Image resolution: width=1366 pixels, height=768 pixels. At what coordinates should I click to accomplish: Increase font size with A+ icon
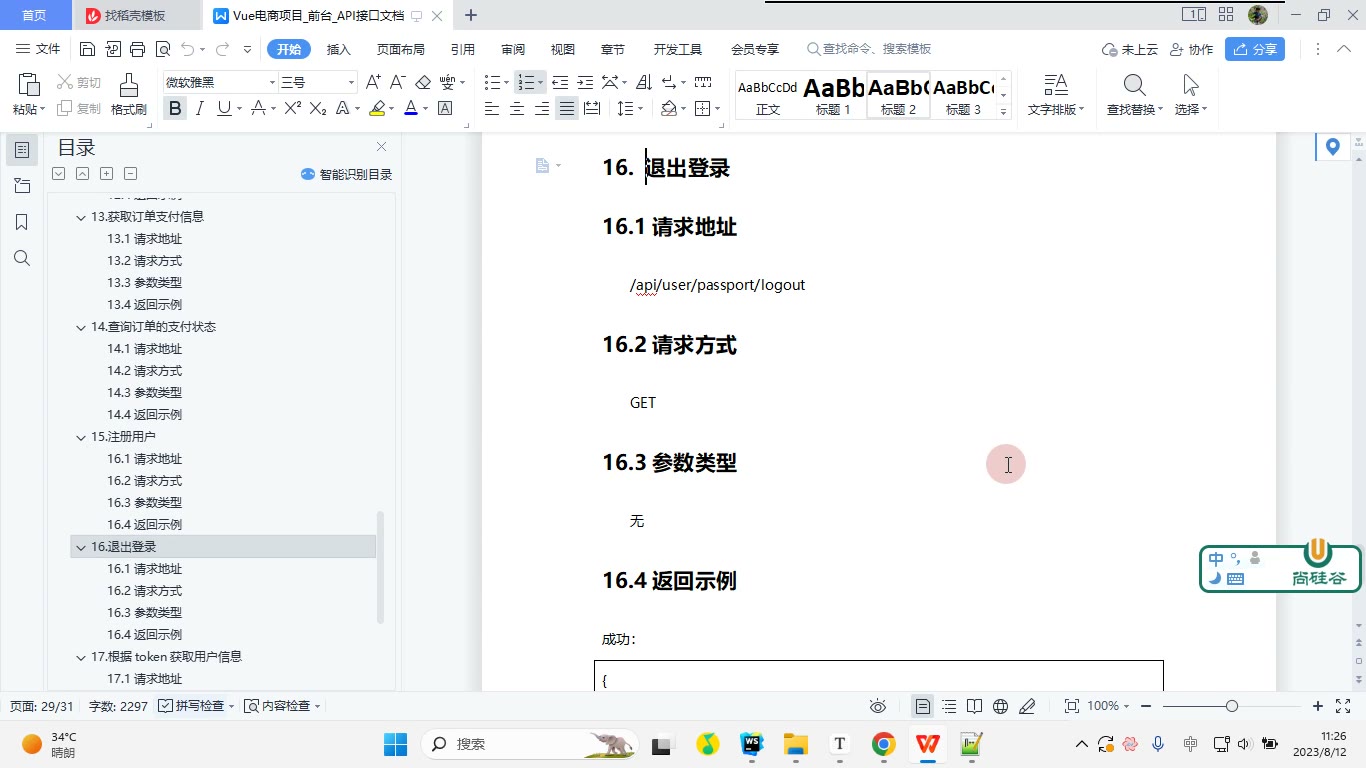pyautogui.click(x=373, y=82)
